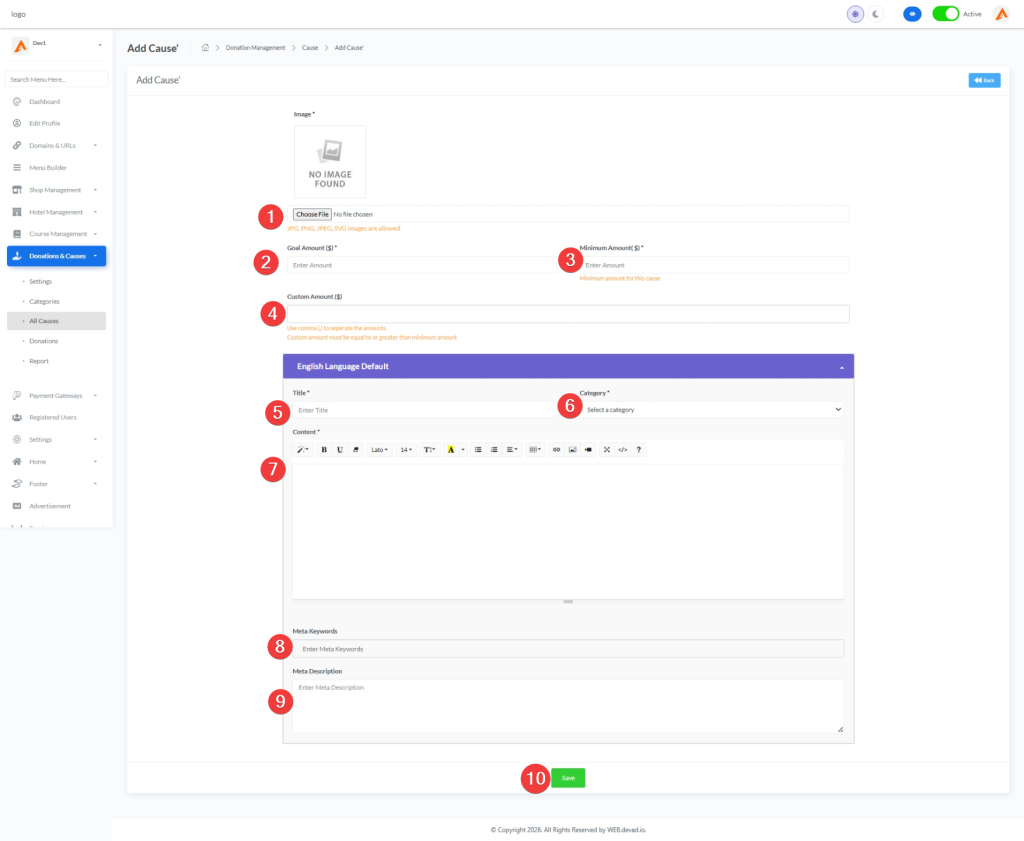Toggle the green Active switch
Viewport: 1024px width, 841px height.
945,14
